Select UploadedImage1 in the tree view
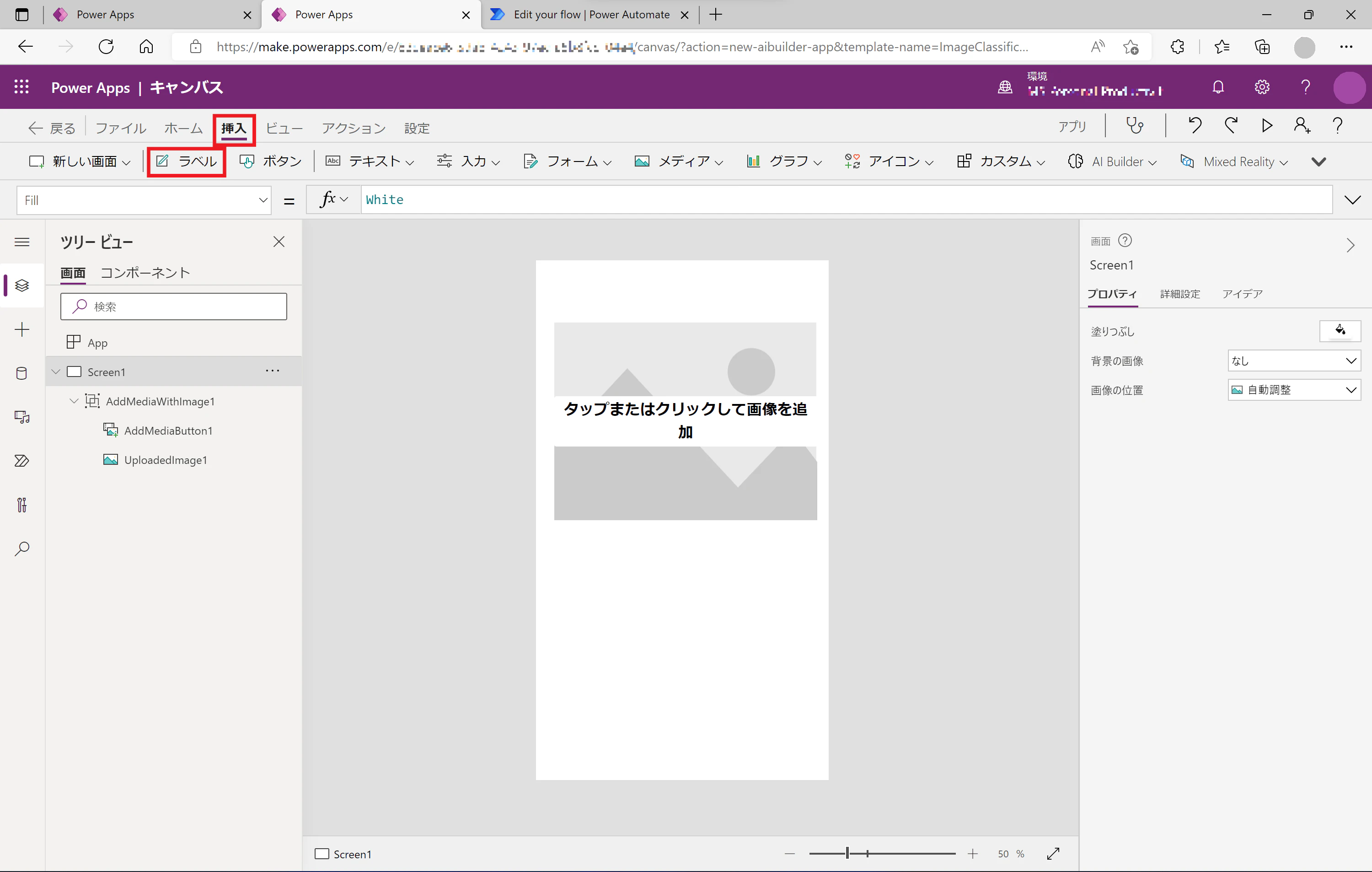The image size is (1372, 872). (165, 460)
